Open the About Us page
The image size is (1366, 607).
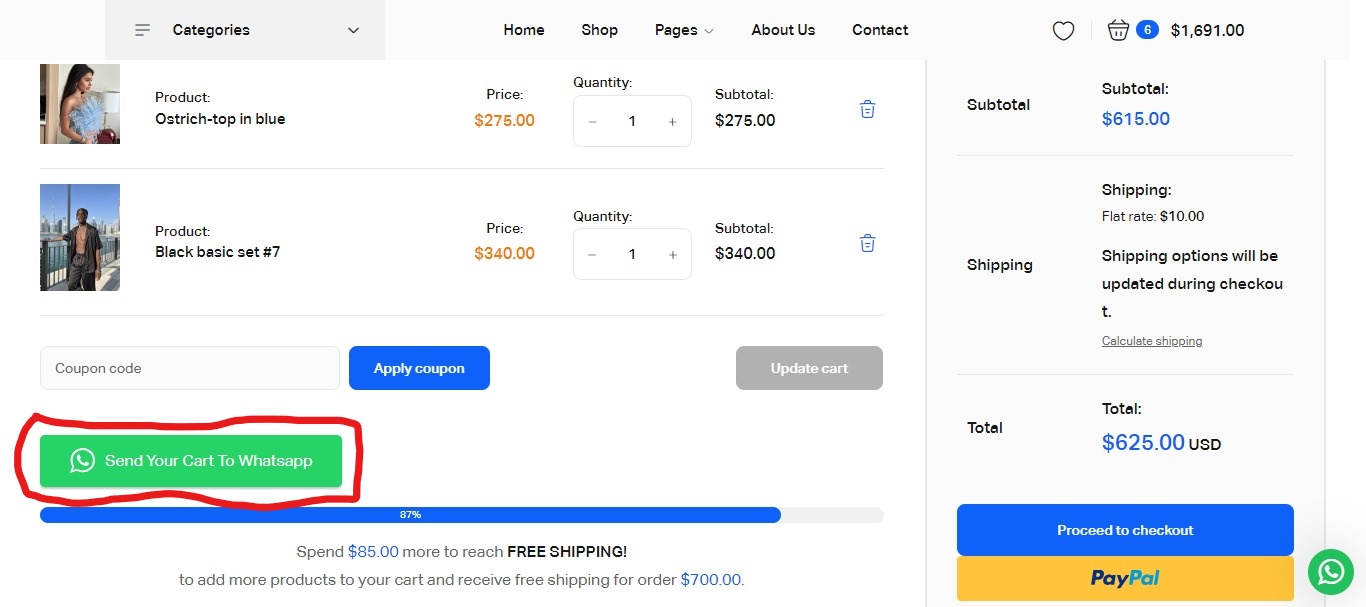pyautogui.click(x=783, y=30)
